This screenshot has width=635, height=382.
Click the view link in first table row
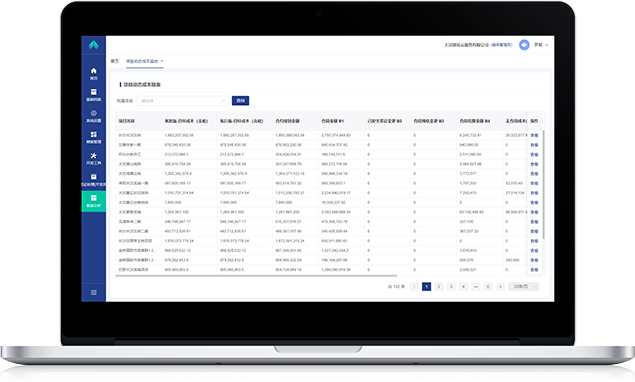[534, 135]
